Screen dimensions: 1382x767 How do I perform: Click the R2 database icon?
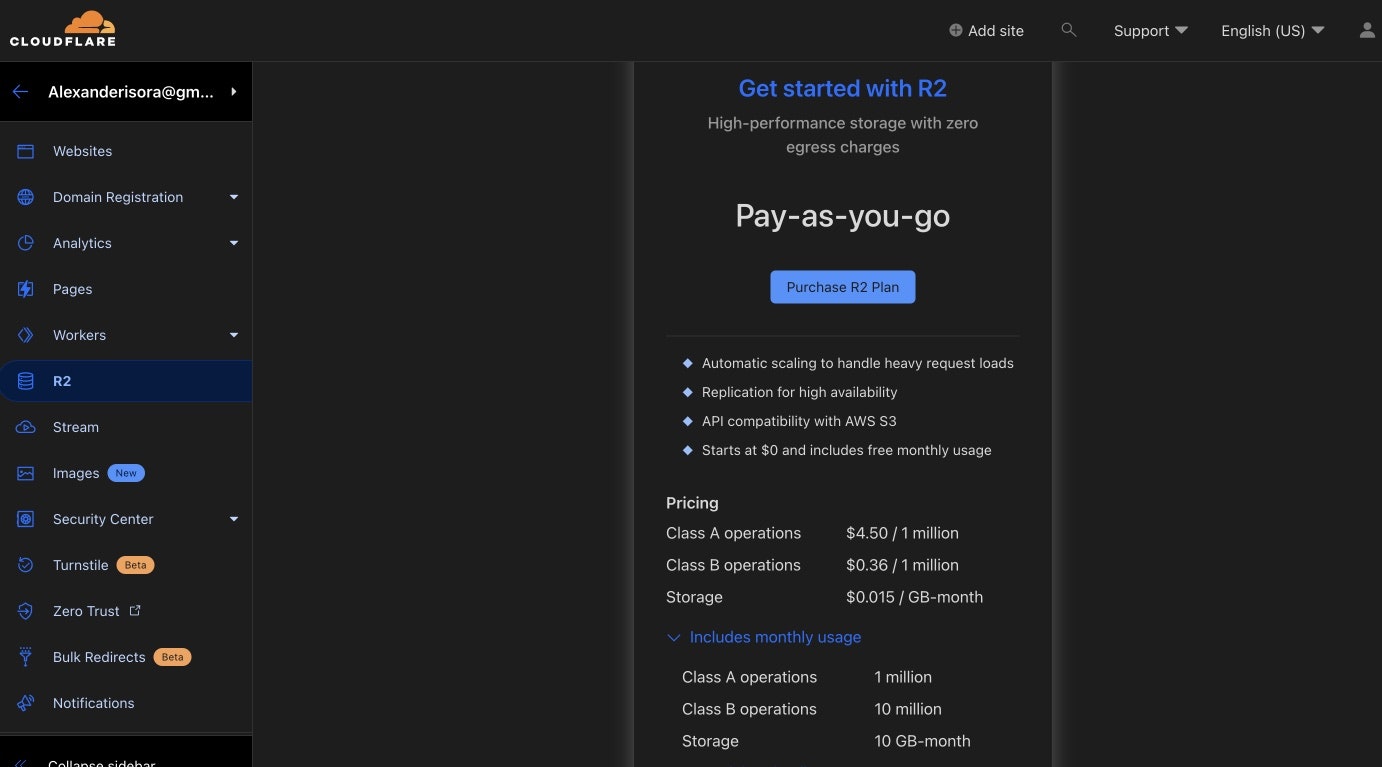pyautogui.click(x=26, y=381)
